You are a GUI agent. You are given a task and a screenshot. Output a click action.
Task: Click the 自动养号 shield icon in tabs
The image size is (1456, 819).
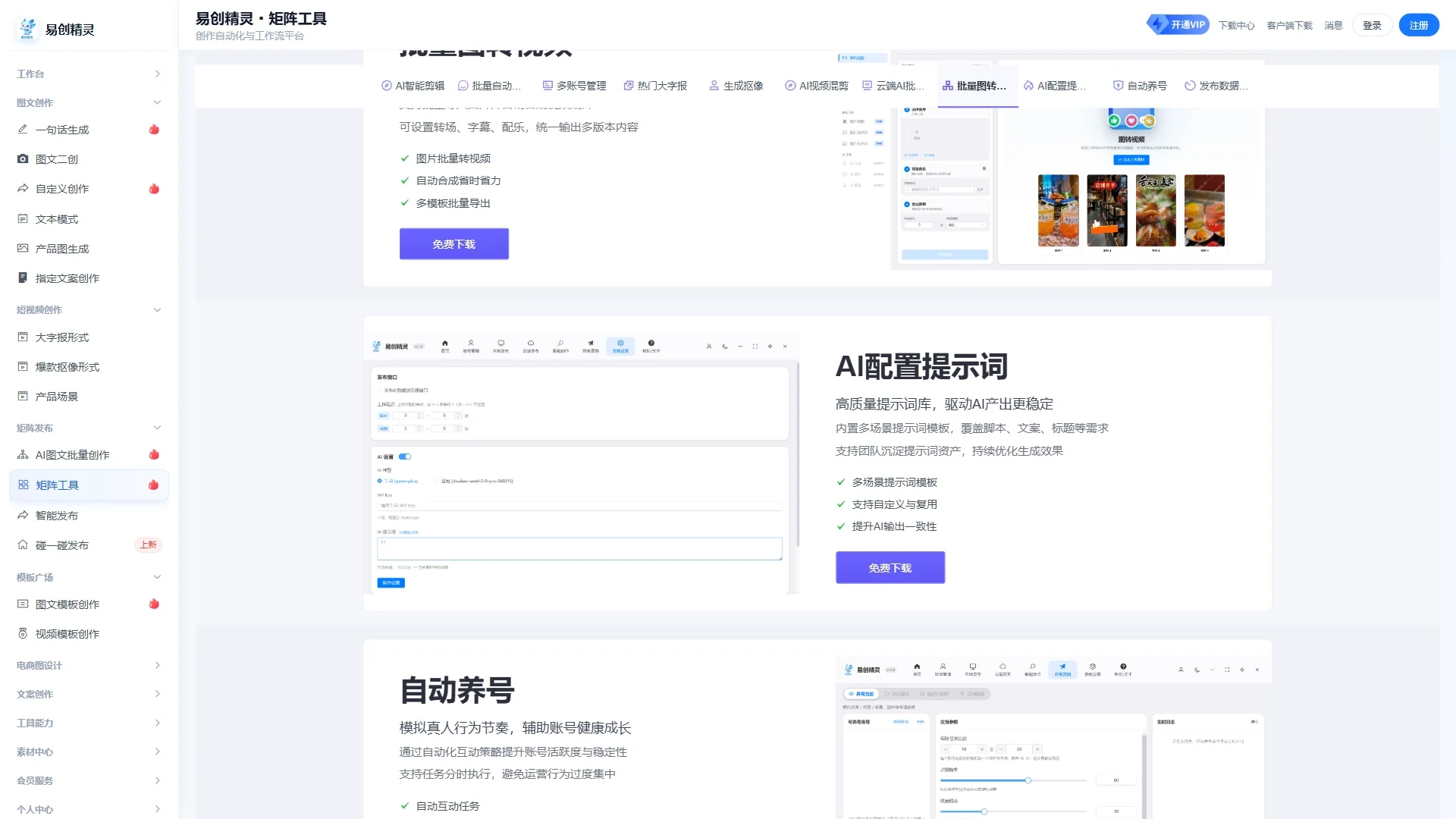(1118, 86)
